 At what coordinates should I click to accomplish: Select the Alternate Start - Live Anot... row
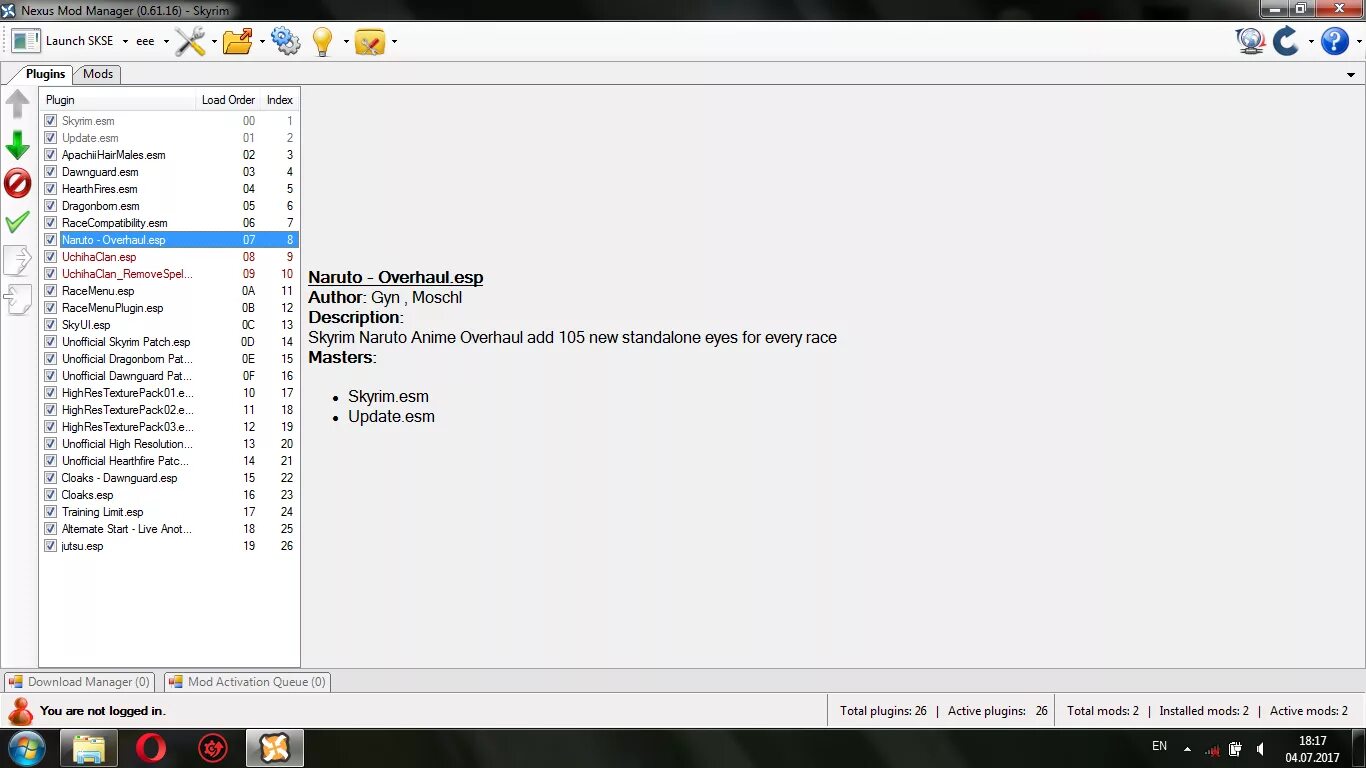click(170, 529)
